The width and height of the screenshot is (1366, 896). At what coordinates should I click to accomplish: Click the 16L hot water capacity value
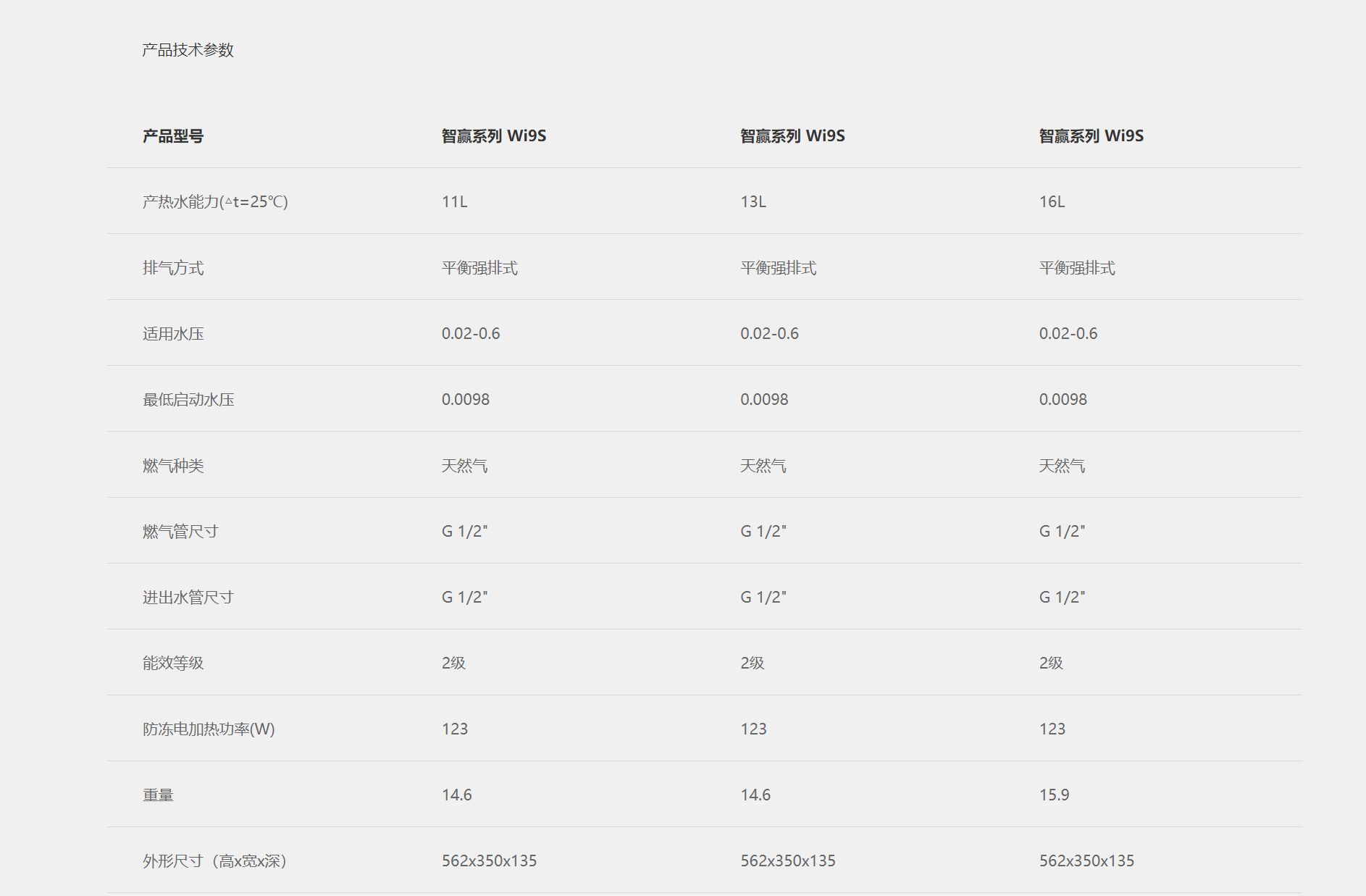pos(1052,202)
